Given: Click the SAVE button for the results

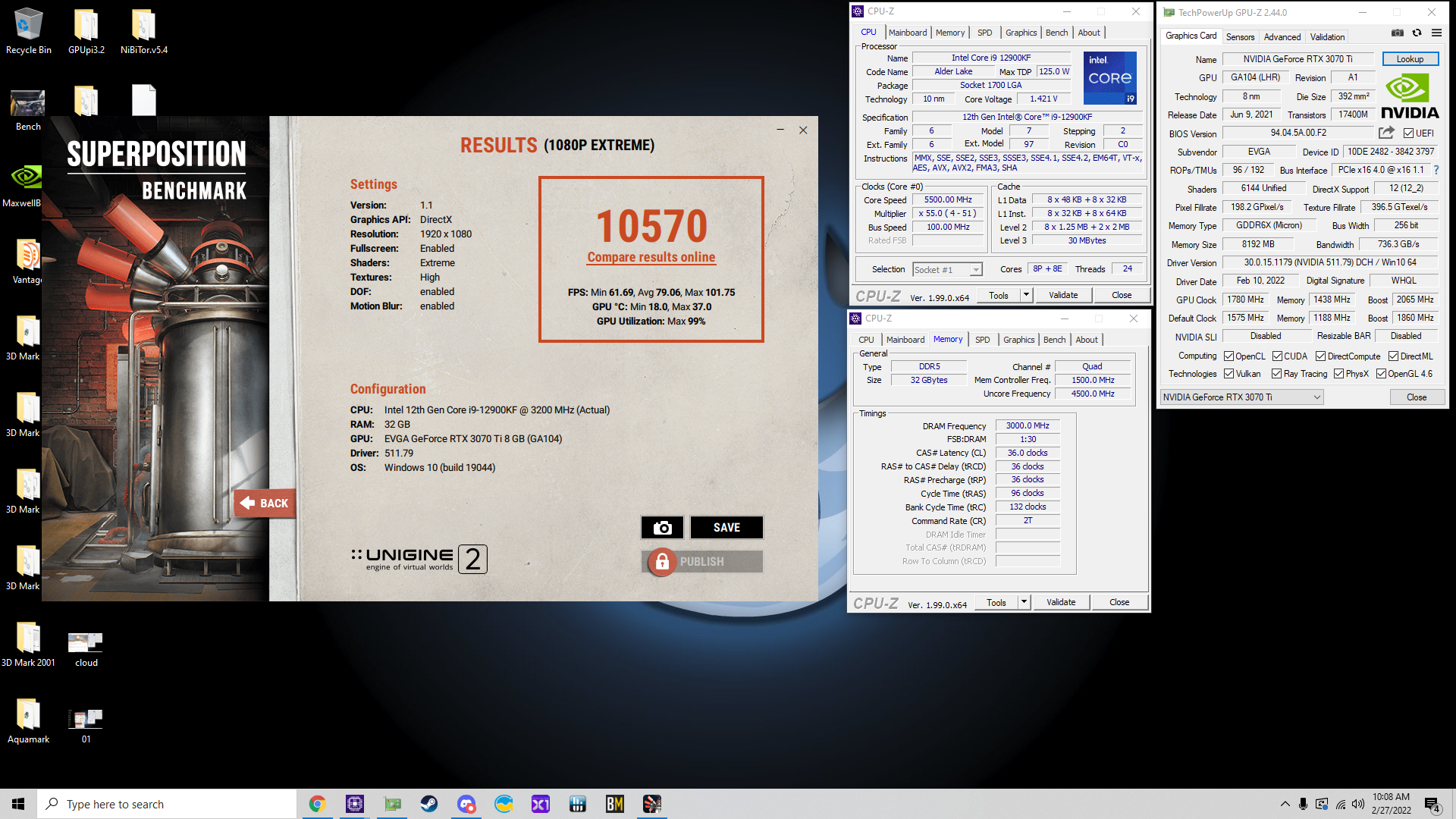Looking at the screenshot, I should tap(726, 528).
